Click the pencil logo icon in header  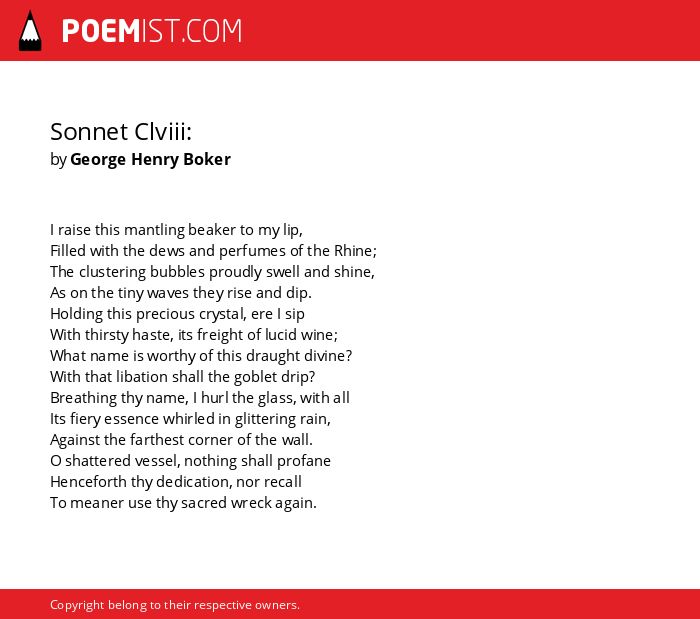[x=30, y=31]
